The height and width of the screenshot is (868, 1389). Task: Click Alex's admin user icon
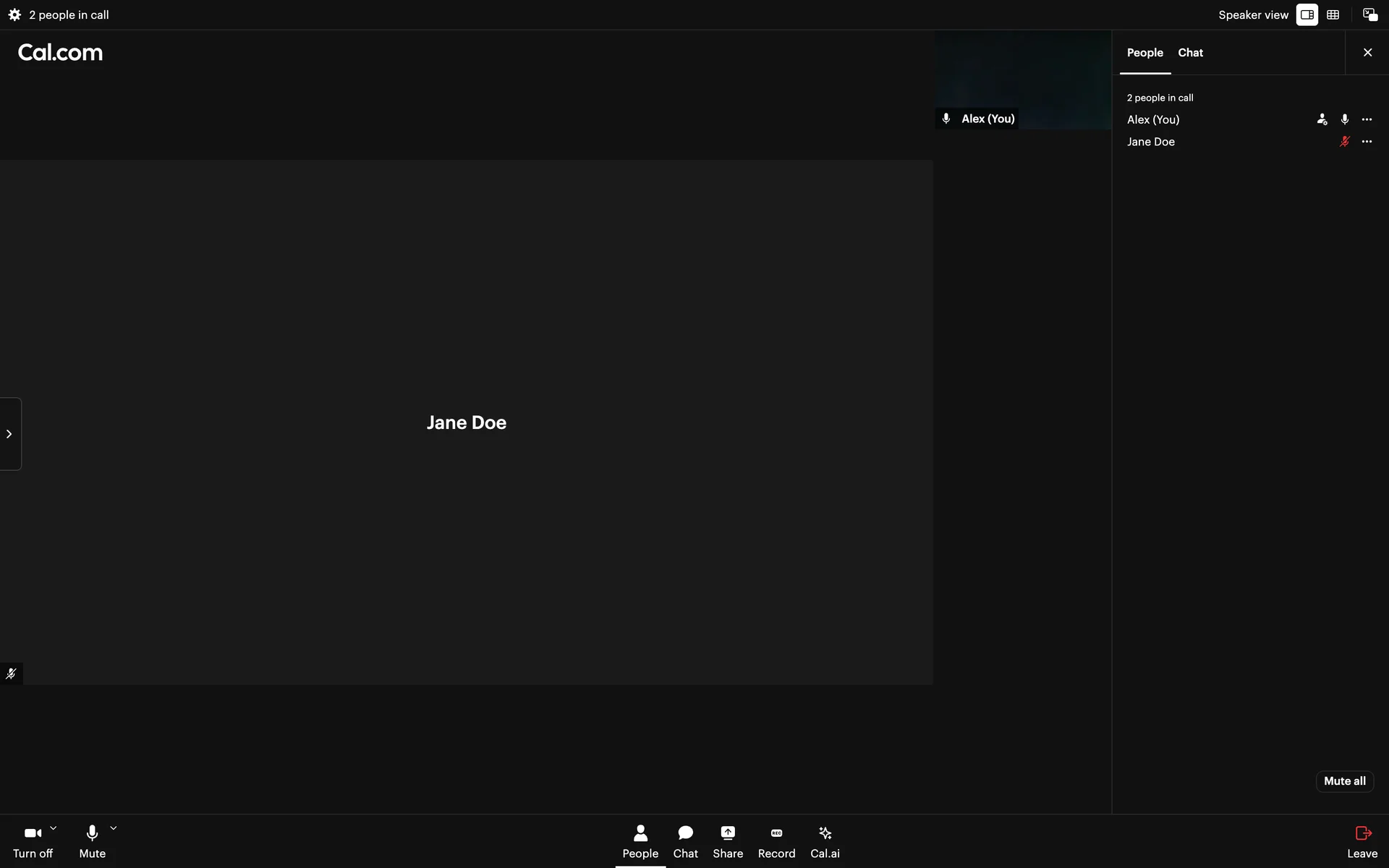pos(1322,119)
